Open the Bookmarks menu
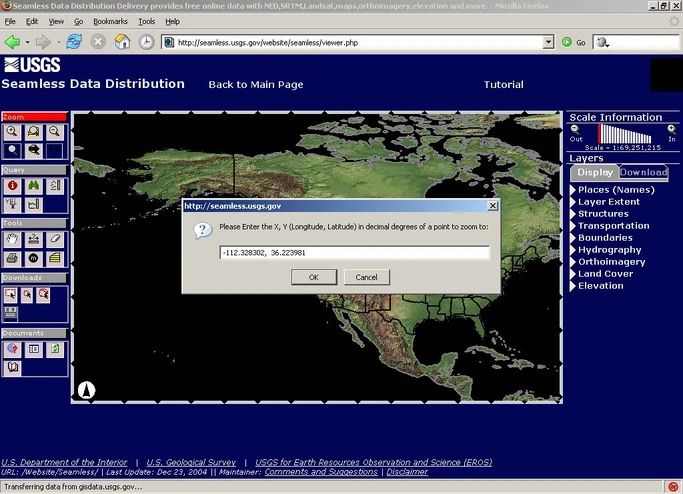Viewport: 683px width, 494px height. coord(110,21)
